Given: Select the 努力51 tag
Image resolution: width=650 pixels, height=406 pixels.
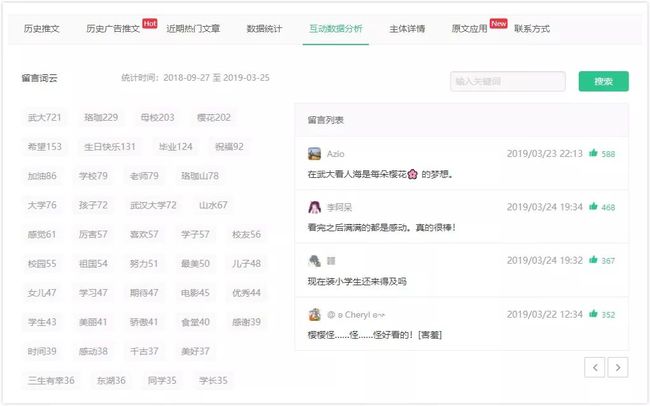Looking at the screenshot, I should pyautogui.click(x=144, y=263).
